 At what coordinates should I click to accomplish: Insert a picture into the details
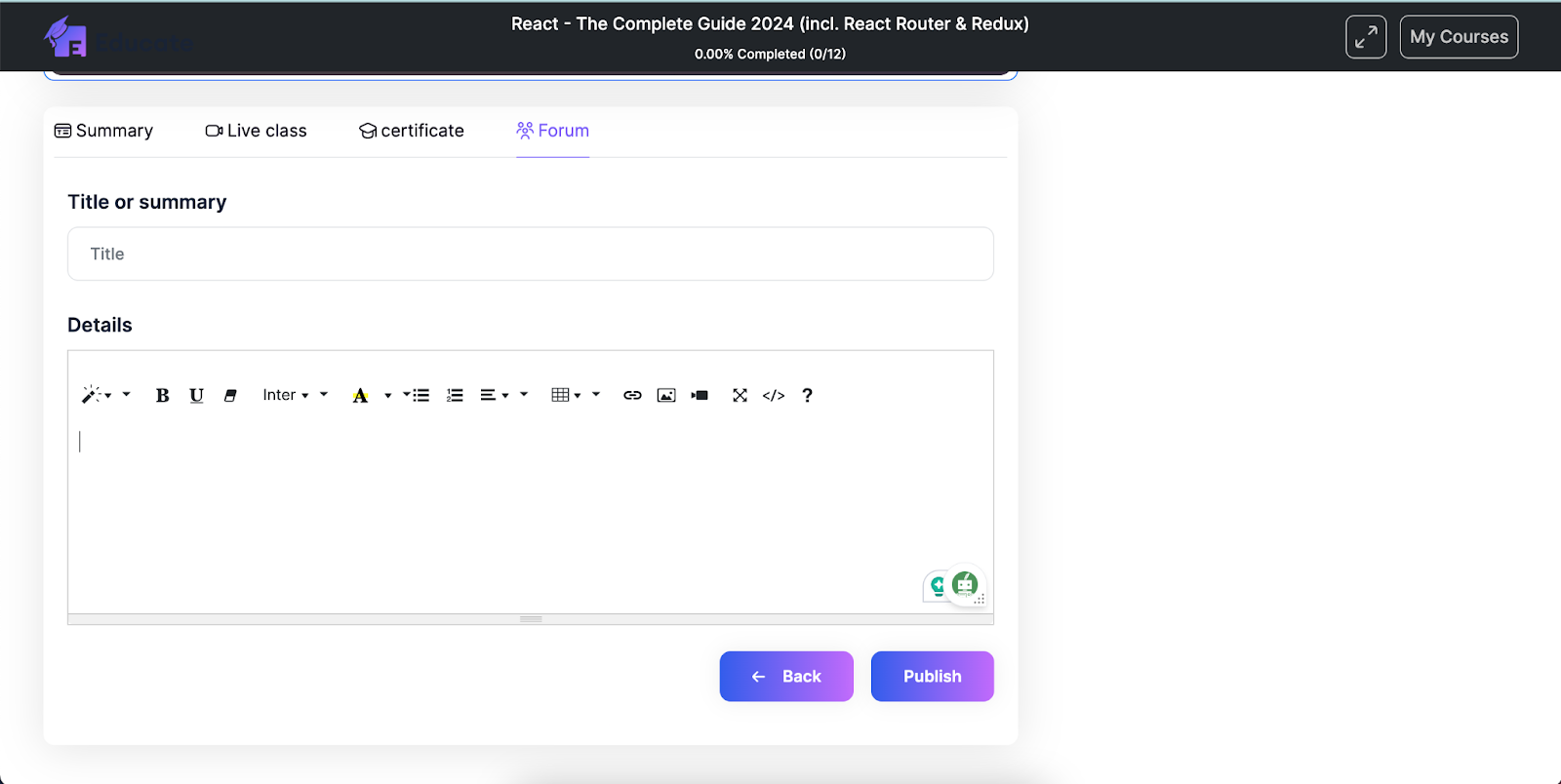(666, 395)
